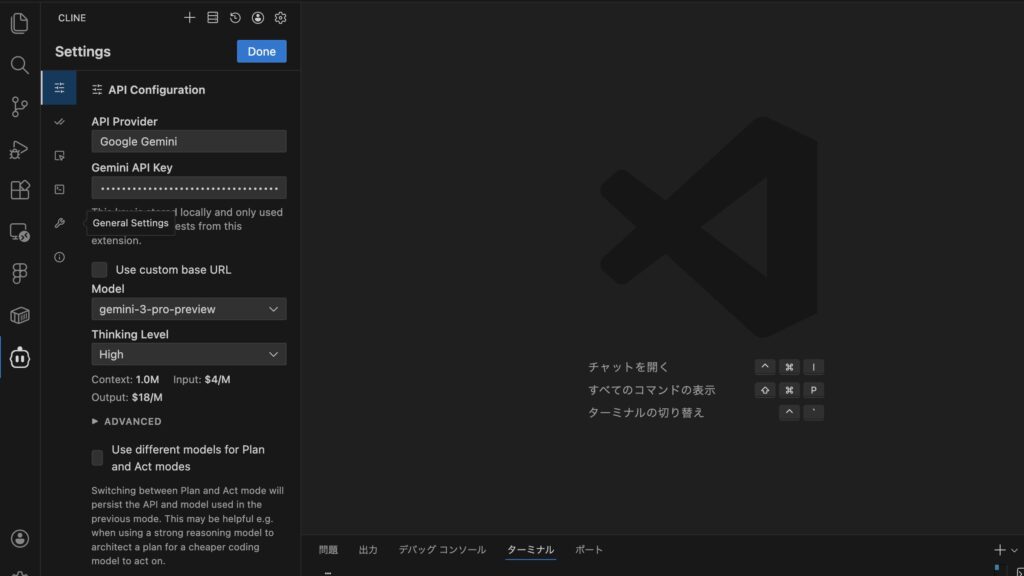
Task: Open the Source Control view in activity bar
Action: coord(19,107)
